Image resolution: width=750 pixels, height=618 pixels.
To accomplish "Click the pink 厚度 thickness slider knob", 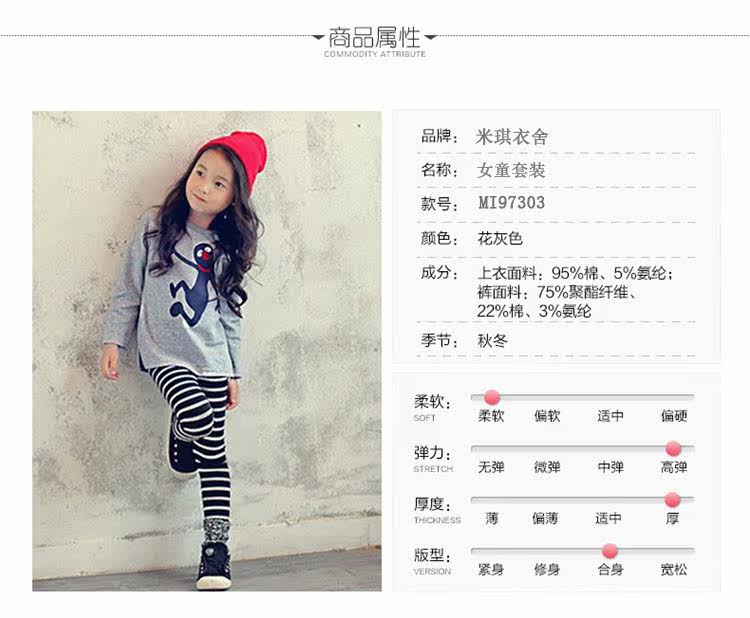I will click(672, 500).
